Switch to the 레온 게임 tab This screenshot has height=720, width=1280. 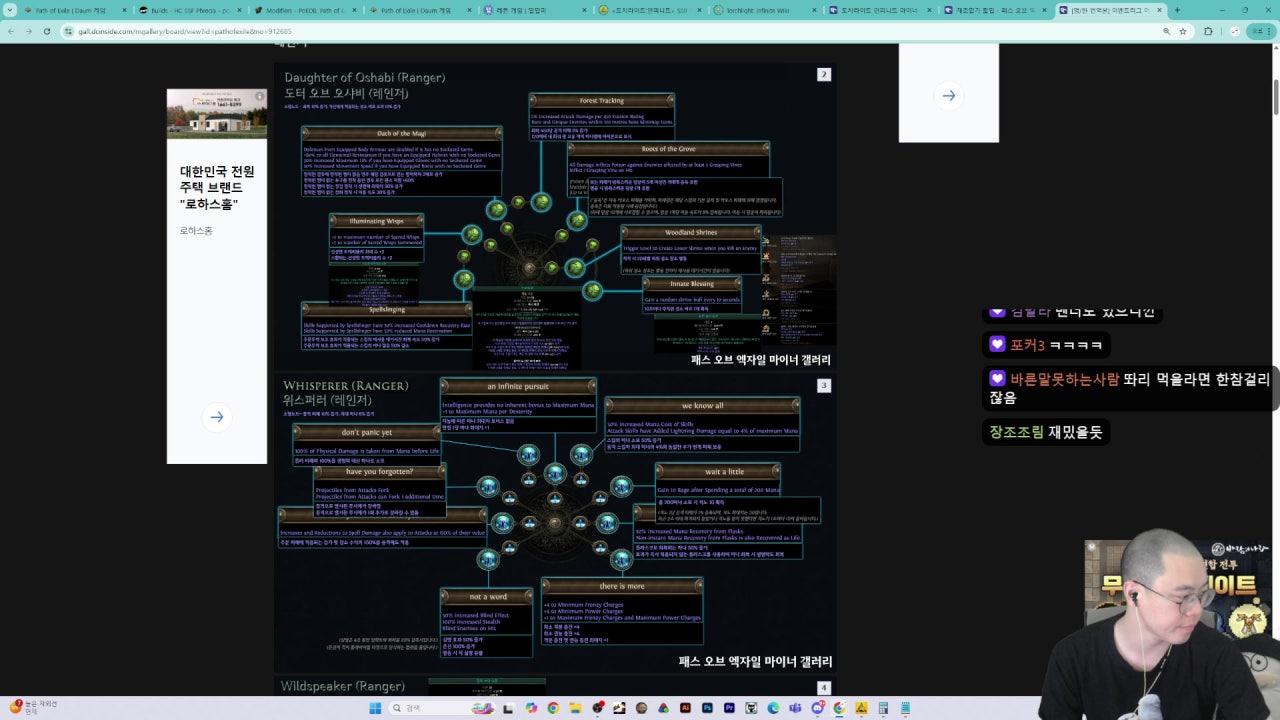click(x=537, y=10)
